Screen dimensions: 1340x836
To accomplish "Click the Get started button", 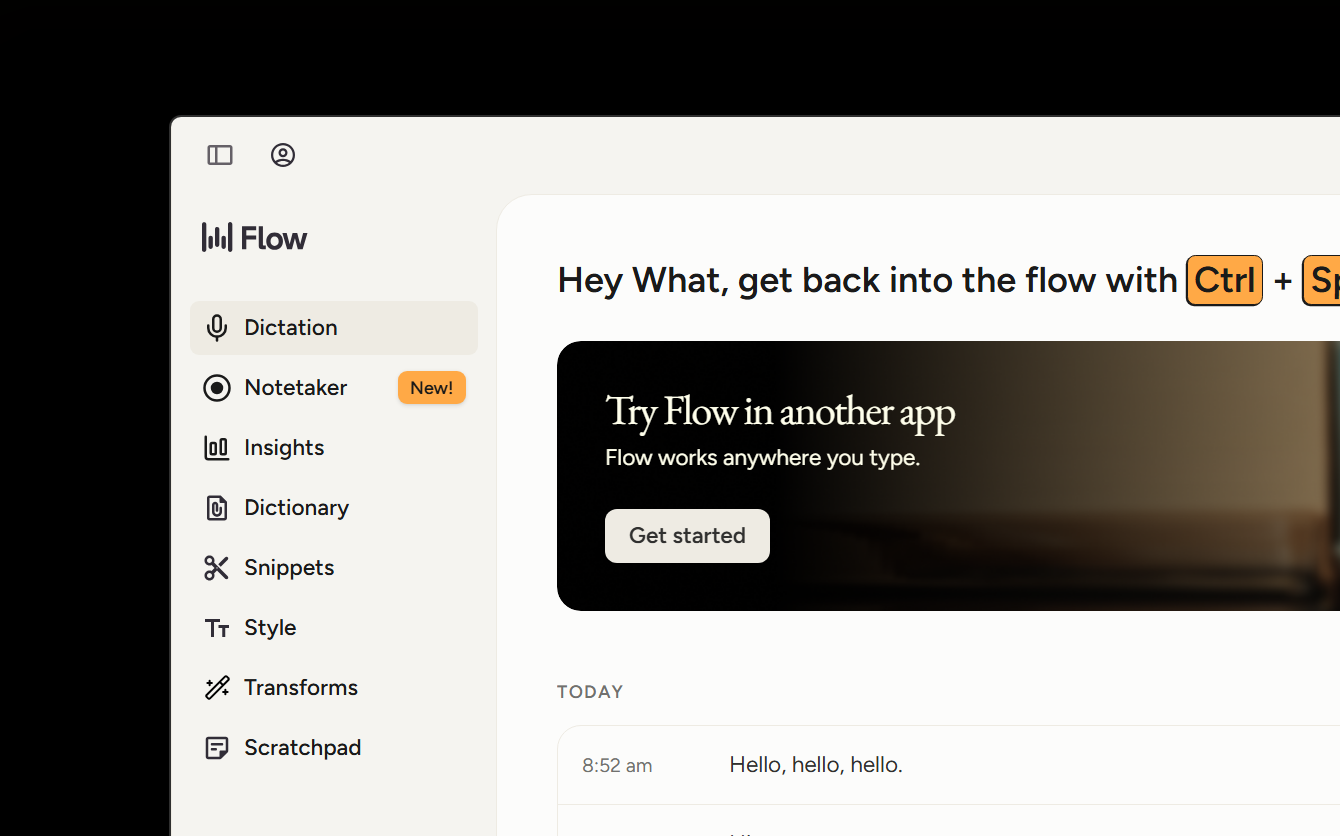I will 687,536.
